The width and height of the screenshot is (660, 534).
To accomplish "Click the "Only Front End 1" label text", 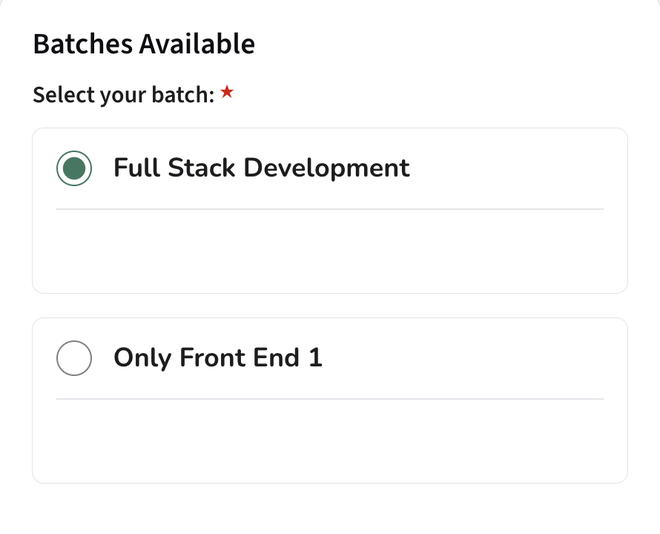I will 218,358.
